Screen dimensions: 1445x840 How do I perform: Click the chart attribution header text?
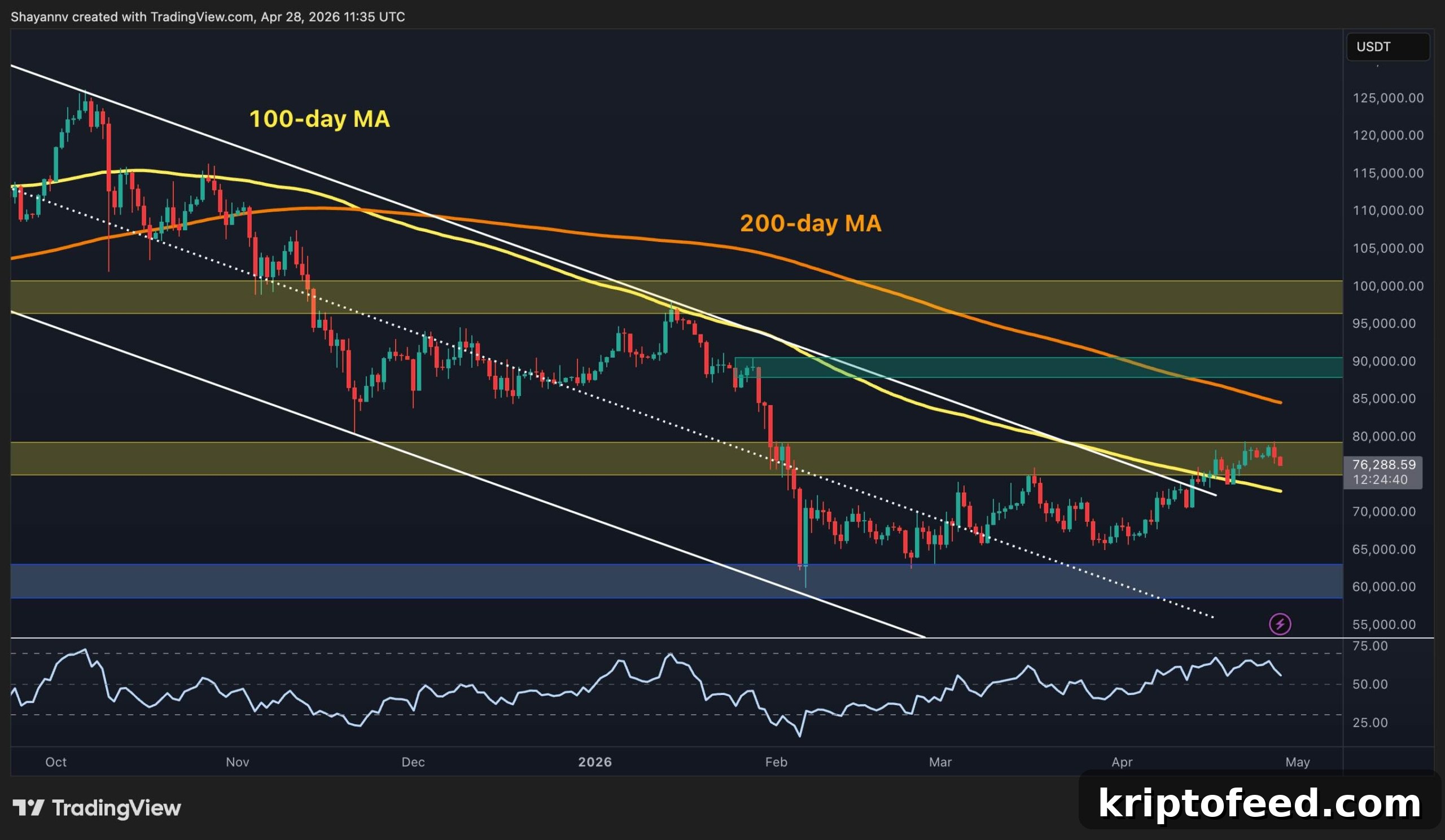tap(208, 16)
